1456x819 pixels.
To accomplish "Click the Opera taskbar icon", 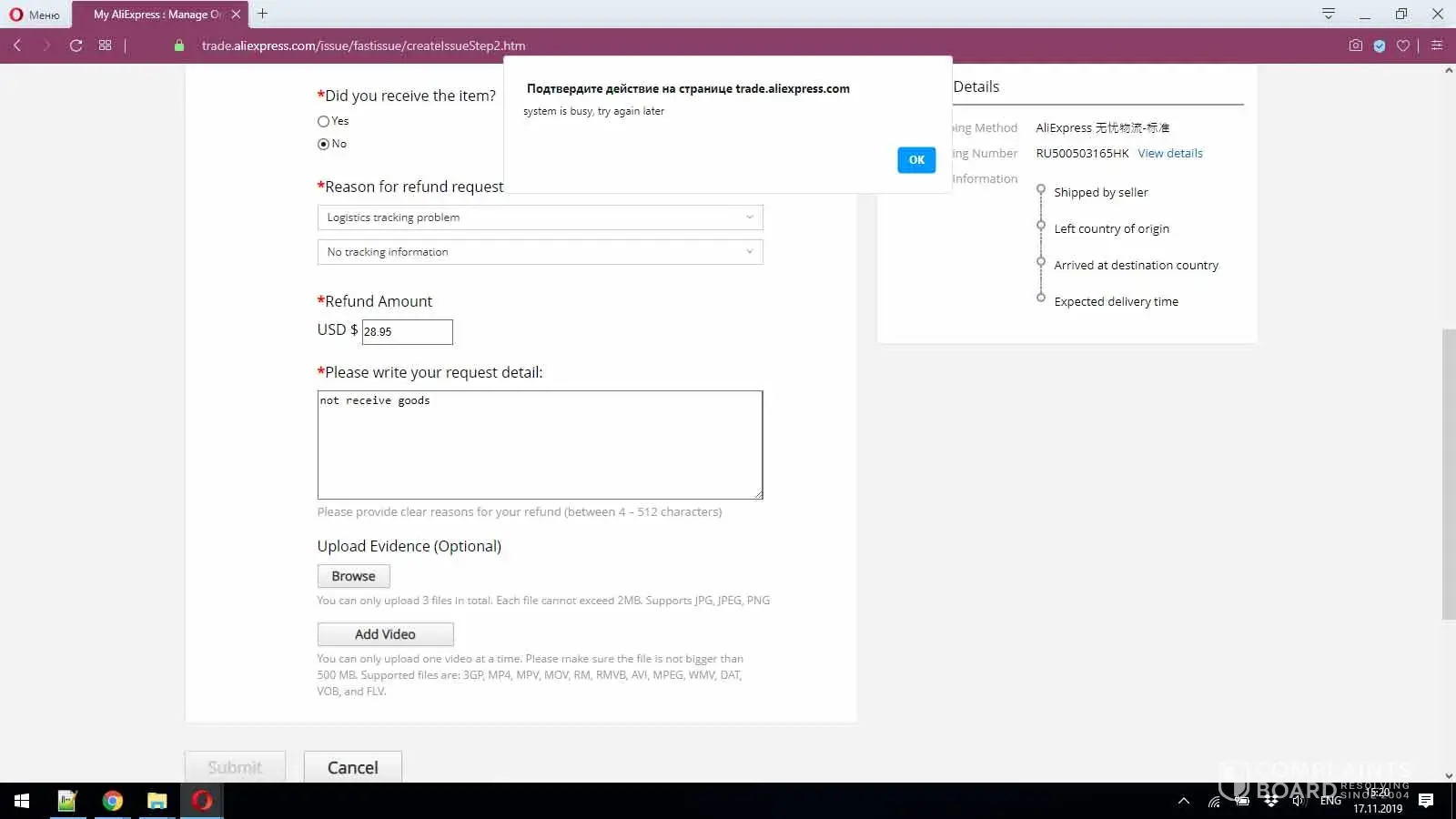I will pos(202,801).
